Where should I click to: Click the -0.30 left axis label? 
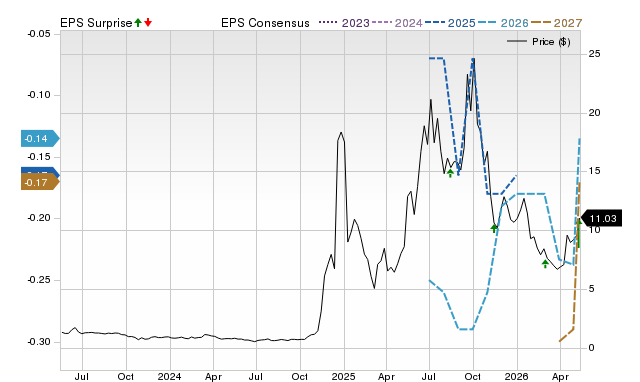pos(39,342)
